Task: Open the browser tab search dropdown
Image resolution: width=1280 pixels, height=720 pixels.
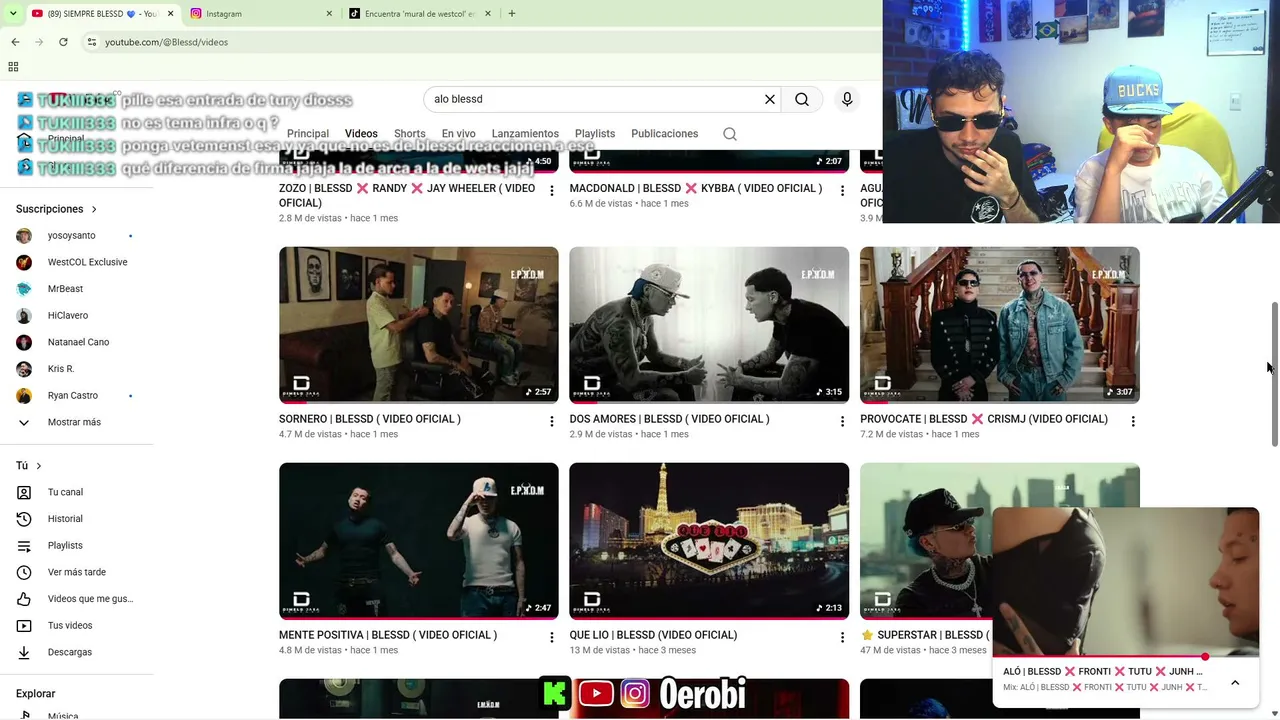Action: pos(12,14)
